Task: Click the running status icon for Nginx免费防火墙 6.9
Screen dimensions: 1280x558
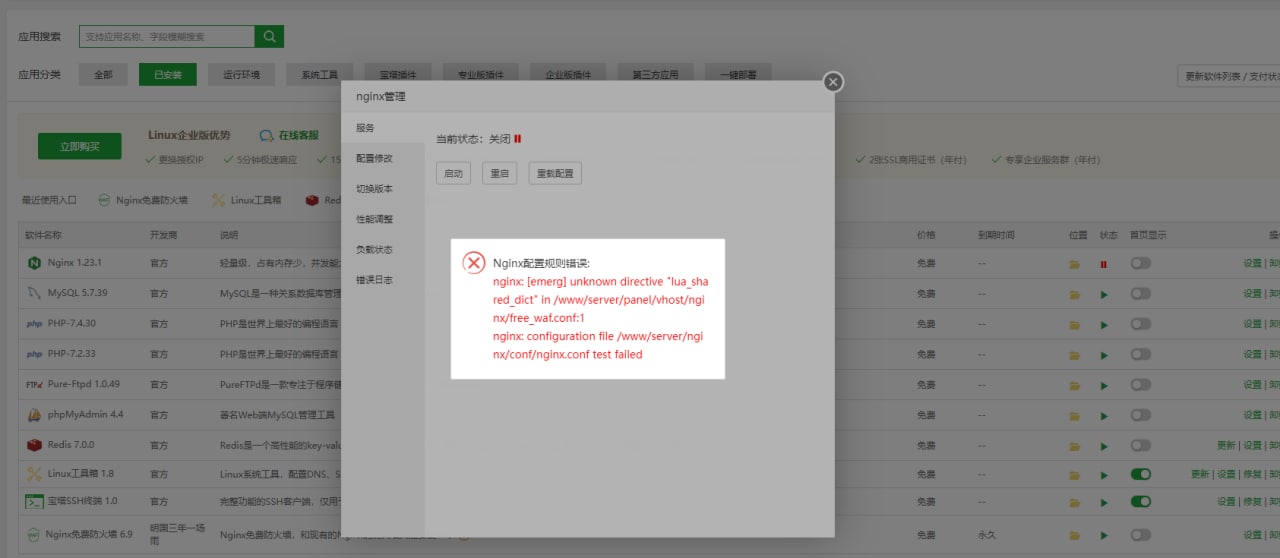Action: coord(1104,535)
